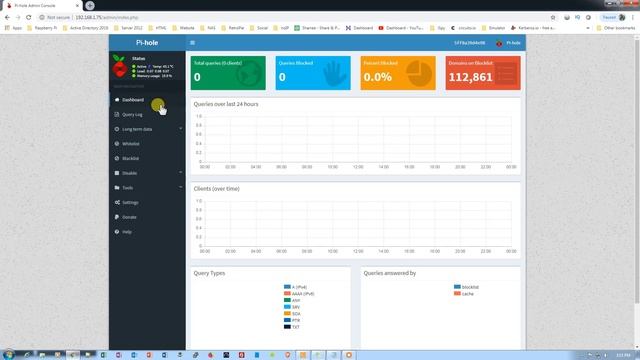Expand the Disable submenu arrow
This screenshot has width=640, height=360.
coord(180,173)
